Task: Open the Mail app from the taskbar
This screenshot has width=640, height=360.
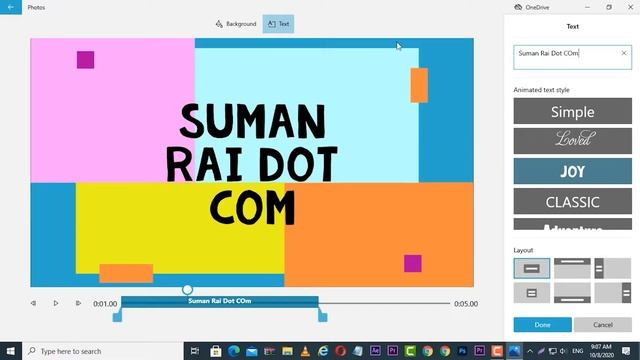Action: [252, 351]
